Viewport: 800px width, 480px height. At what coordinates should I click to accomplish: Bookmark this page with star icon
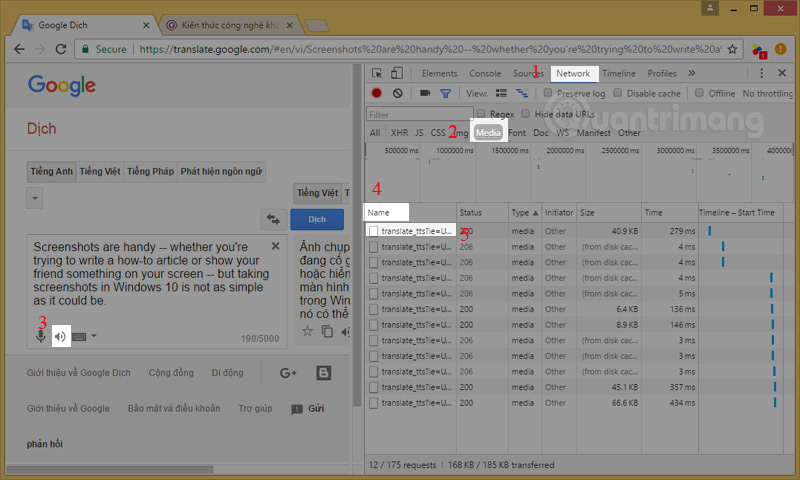click(732, 49)
